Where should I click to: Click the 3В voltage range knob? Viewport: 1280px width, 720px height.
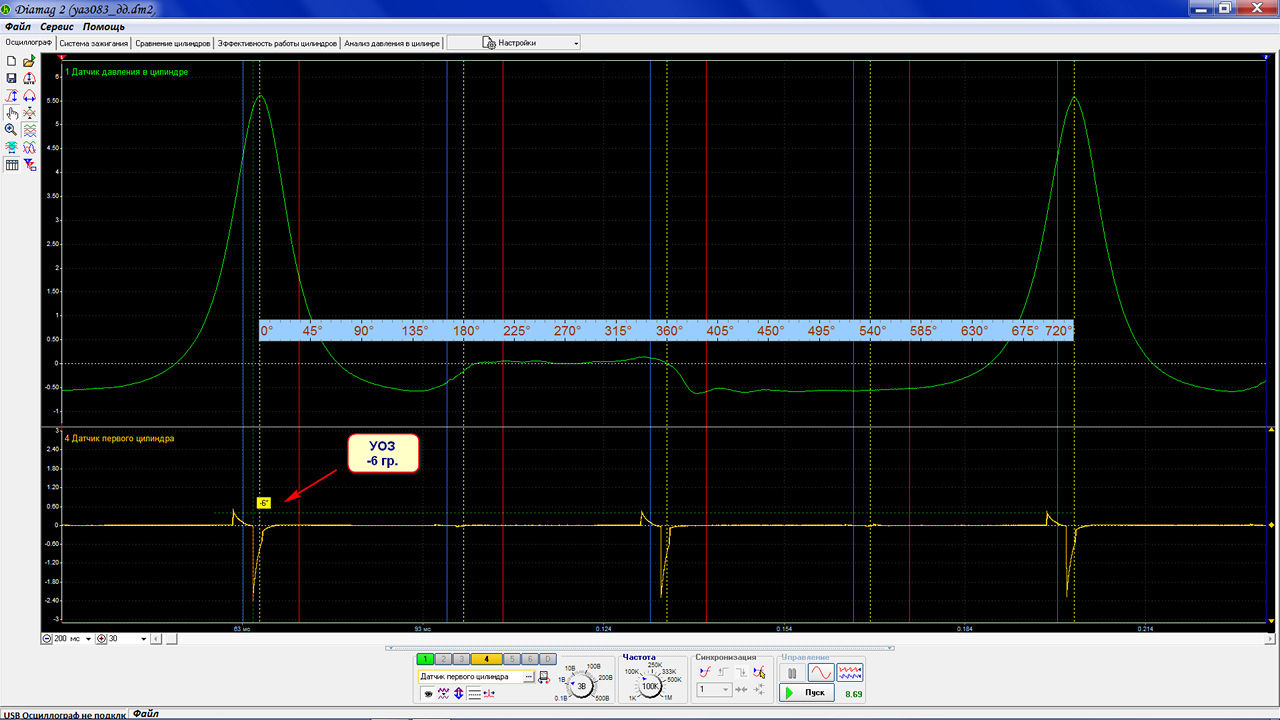(x=582, y=686)
